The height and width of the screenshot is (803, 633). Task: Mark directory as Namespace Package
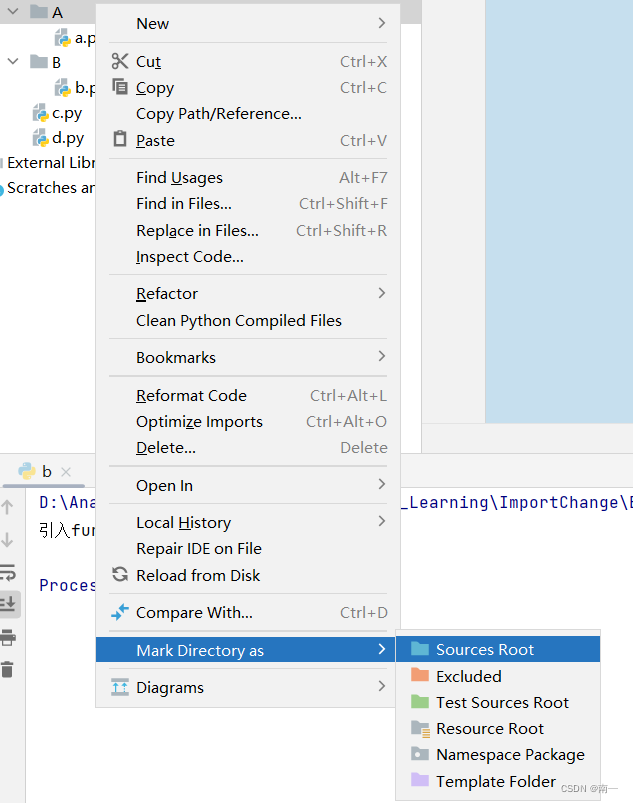coord(498,754)
